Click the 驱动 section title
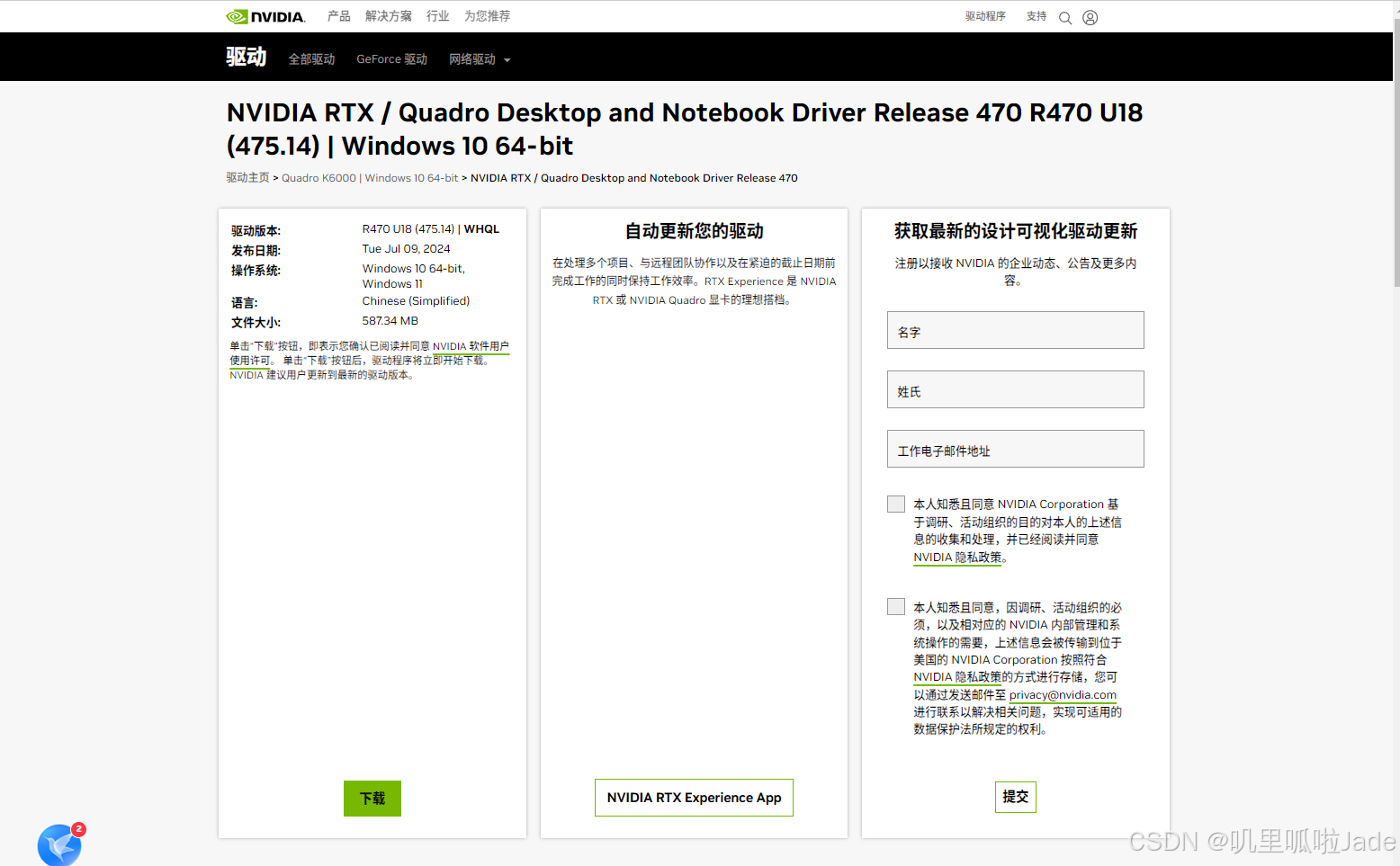 [x=246, y=57]
